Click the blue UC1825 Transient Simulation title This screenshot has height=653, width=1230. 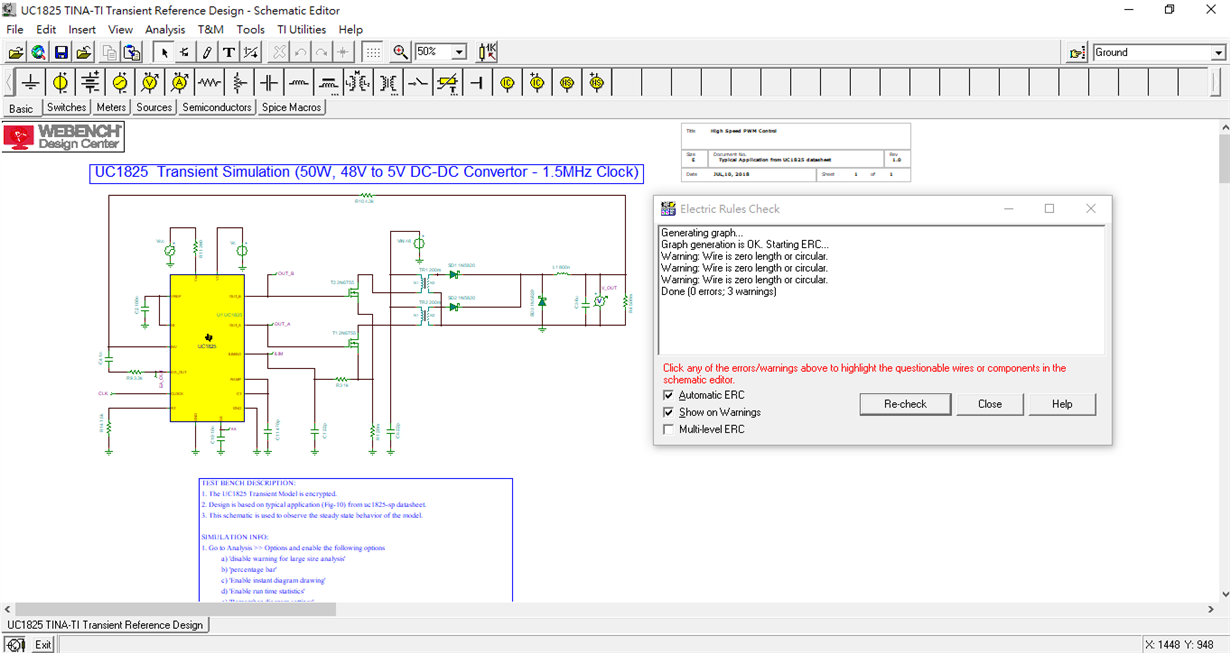(x=366, y=172)
